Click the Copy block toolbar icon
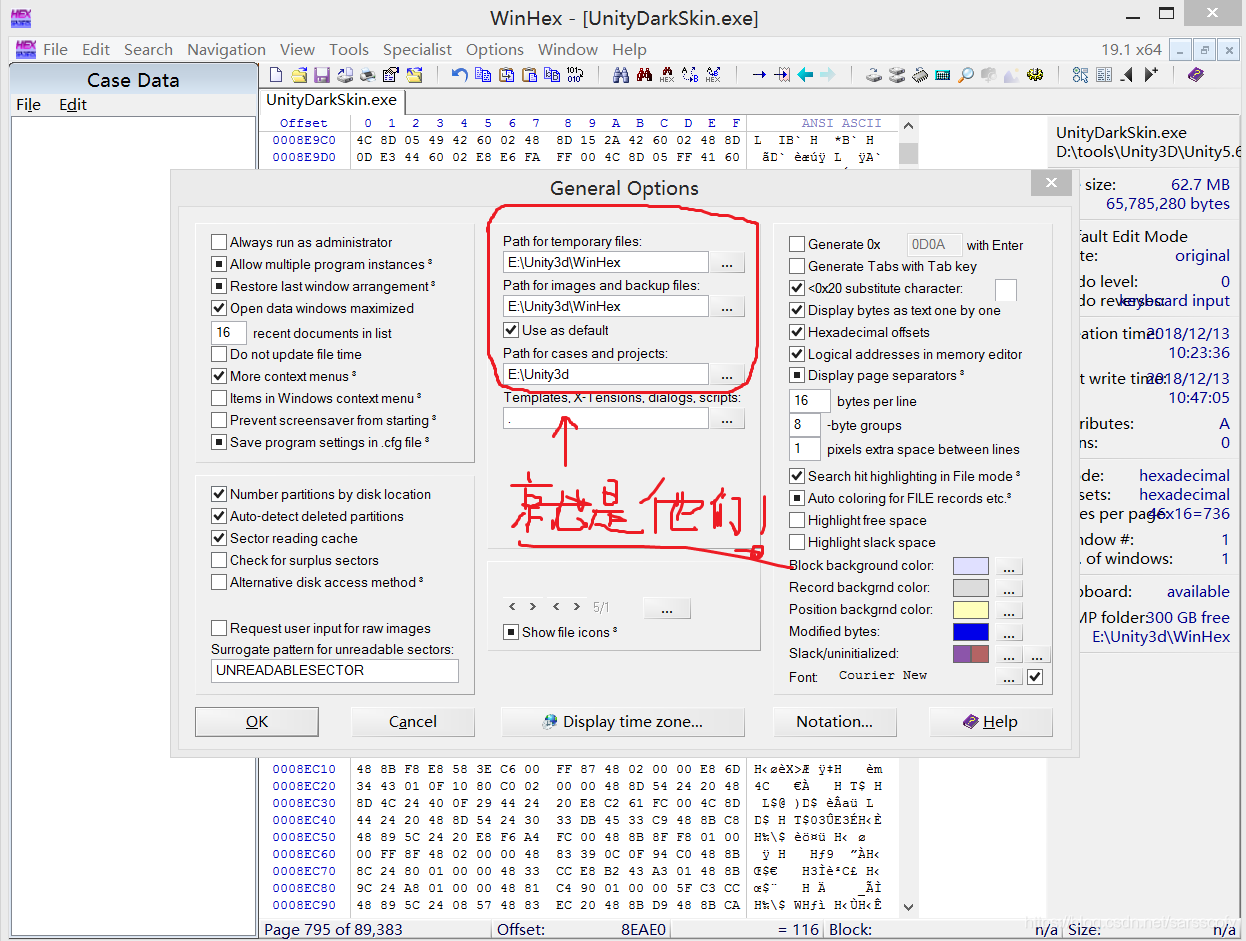The width and height of the screenshot is (1246, 941). click(483, 75)
